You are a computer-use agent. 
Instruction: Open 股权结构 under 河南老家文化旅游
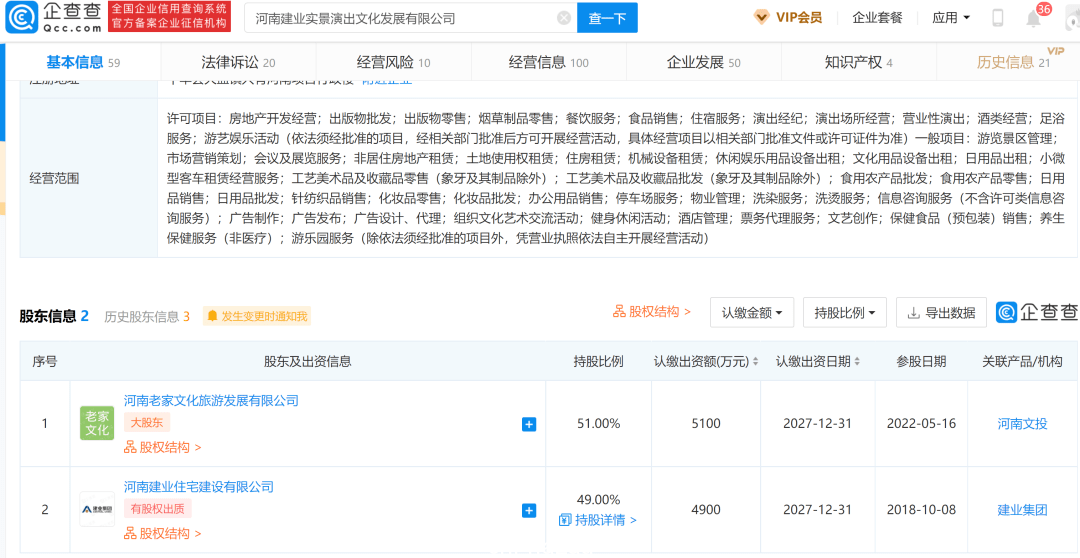point(163,448)
